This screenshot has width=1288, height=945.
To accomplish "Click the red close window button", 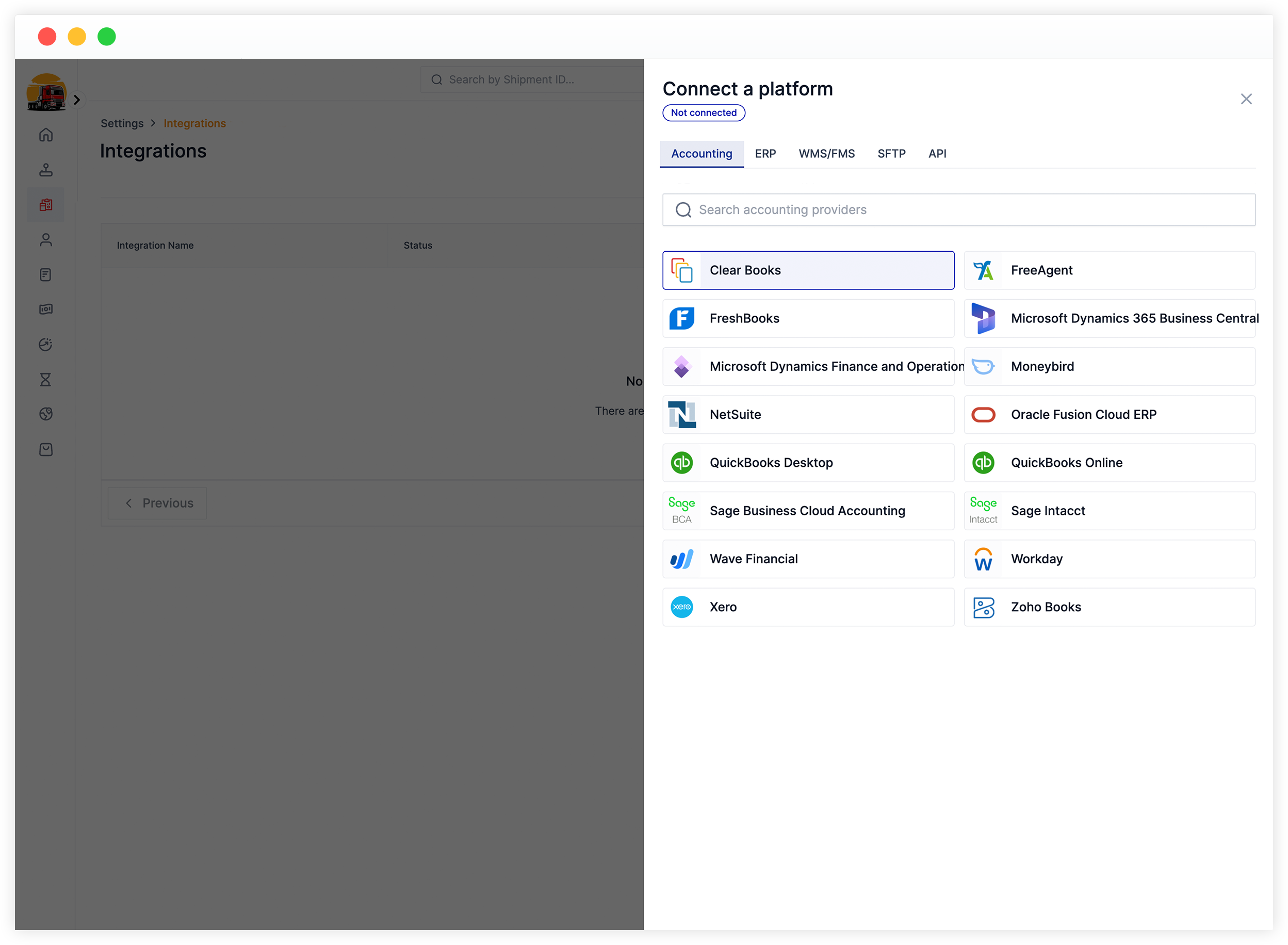I will pos(47,37).
